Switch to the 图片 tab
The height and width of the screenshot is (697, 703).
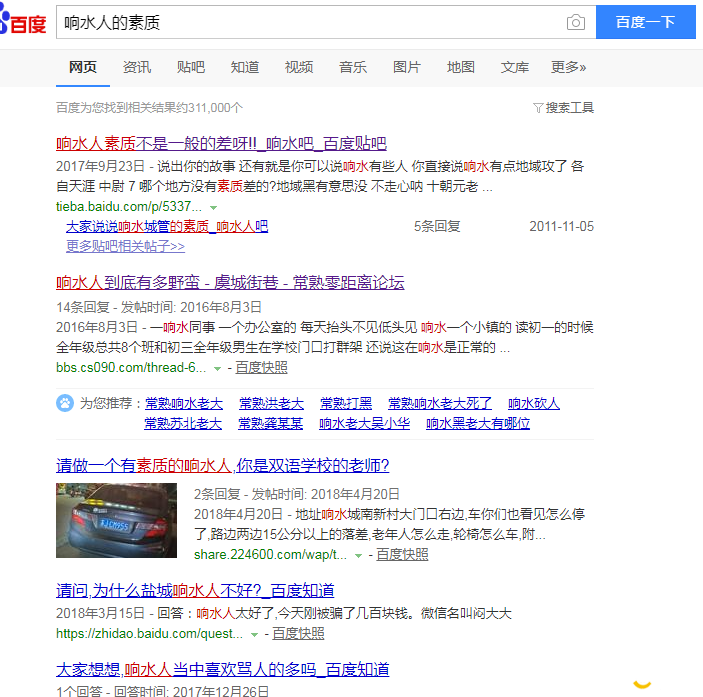pyautogui.click(x=407, y=67)
